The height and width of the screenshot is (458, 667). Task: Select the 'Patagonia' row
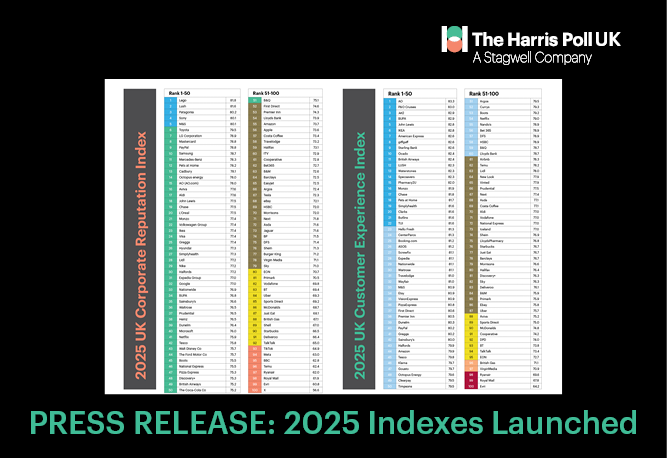[202, 112]
